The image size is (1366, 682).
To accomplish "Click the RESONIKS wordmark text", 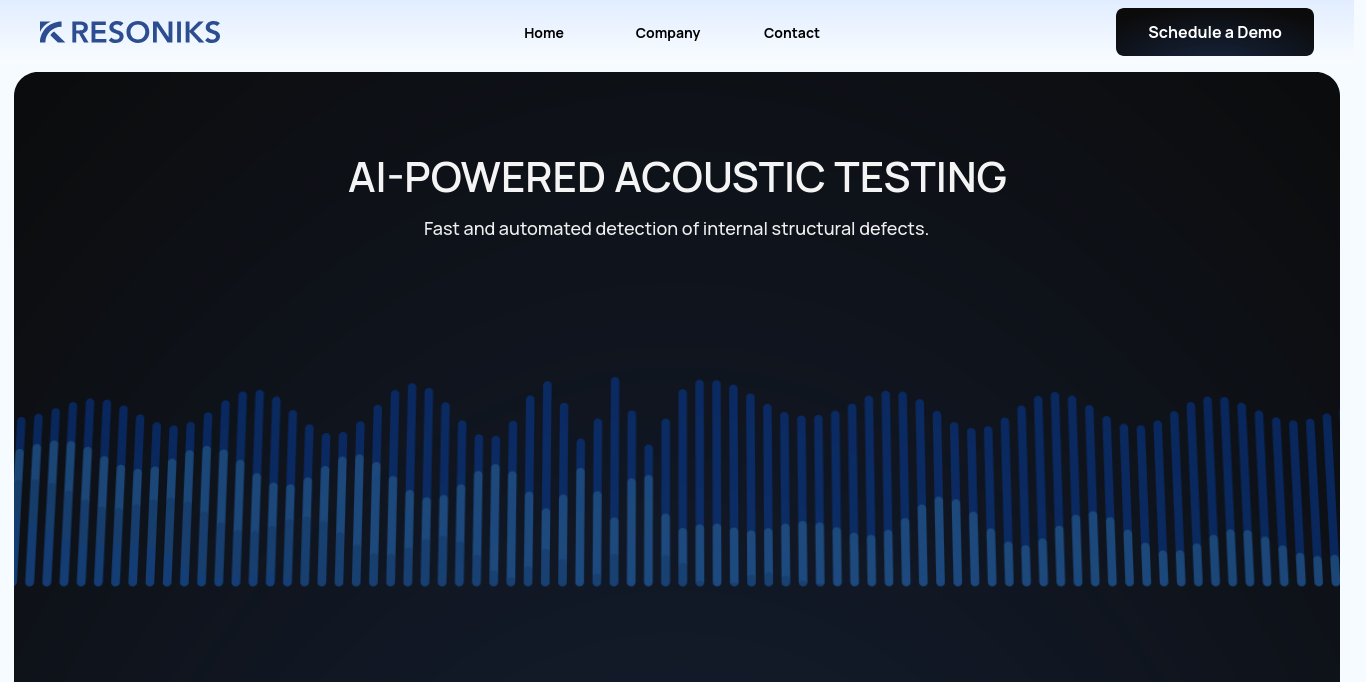I will 145,32.
